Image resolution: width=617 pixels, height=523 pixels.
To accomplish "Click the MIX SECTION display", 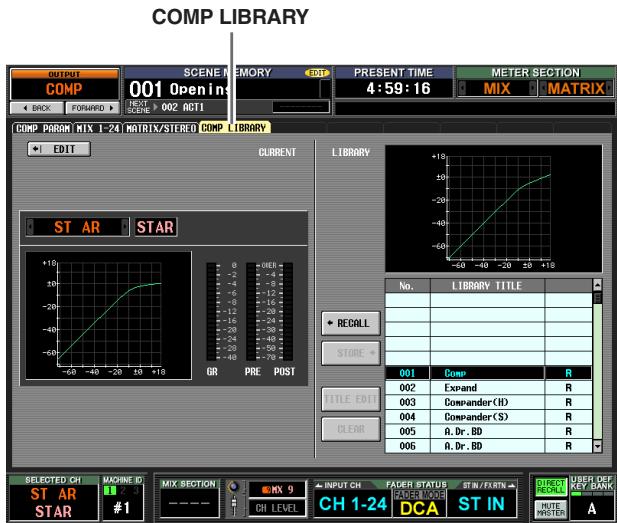I will click(x=189, y=498).
